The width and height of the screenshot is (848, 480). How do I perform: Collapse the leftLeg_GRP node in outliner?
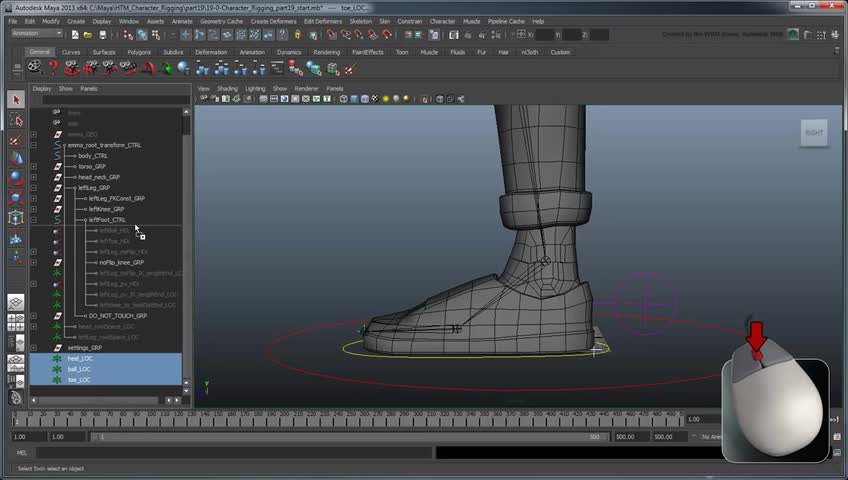(33, 188)
